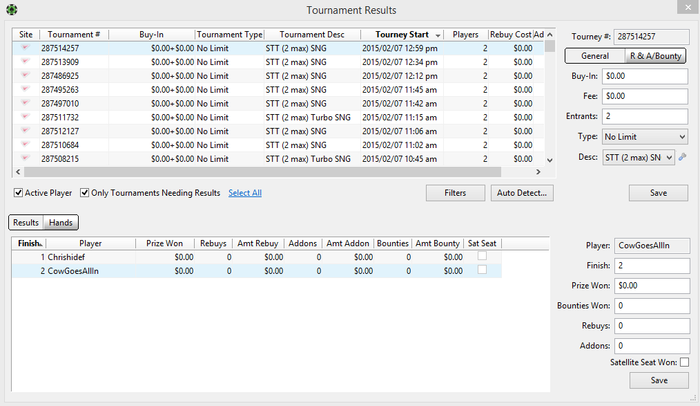The height and width of the screenshot is (406, 700).
Task: Click Tourney Start column sort arrow
Action: pyautogui.click(x=438, y=35)
